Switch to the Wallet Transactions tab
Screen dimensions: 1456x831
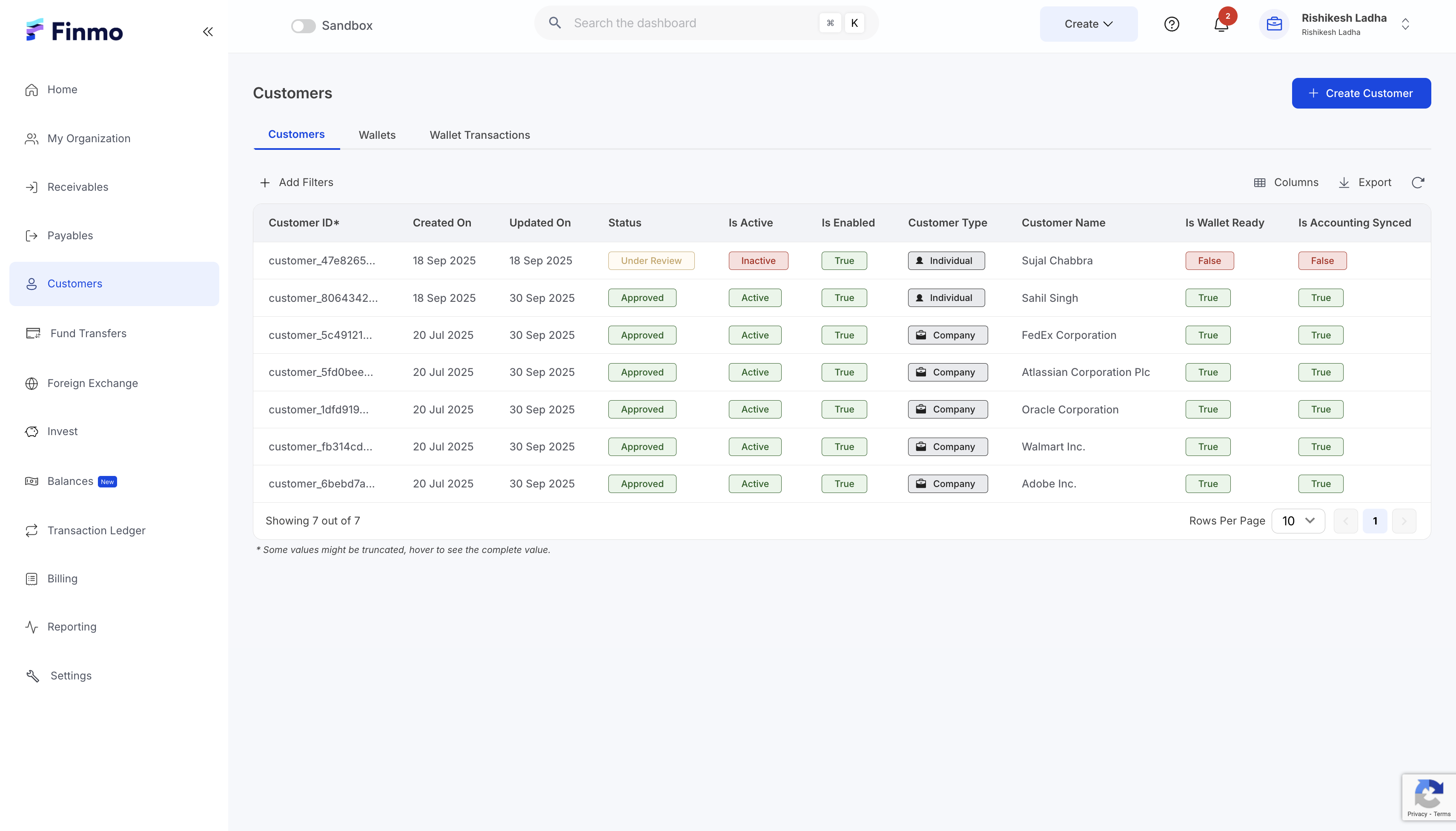coord(479,135)
